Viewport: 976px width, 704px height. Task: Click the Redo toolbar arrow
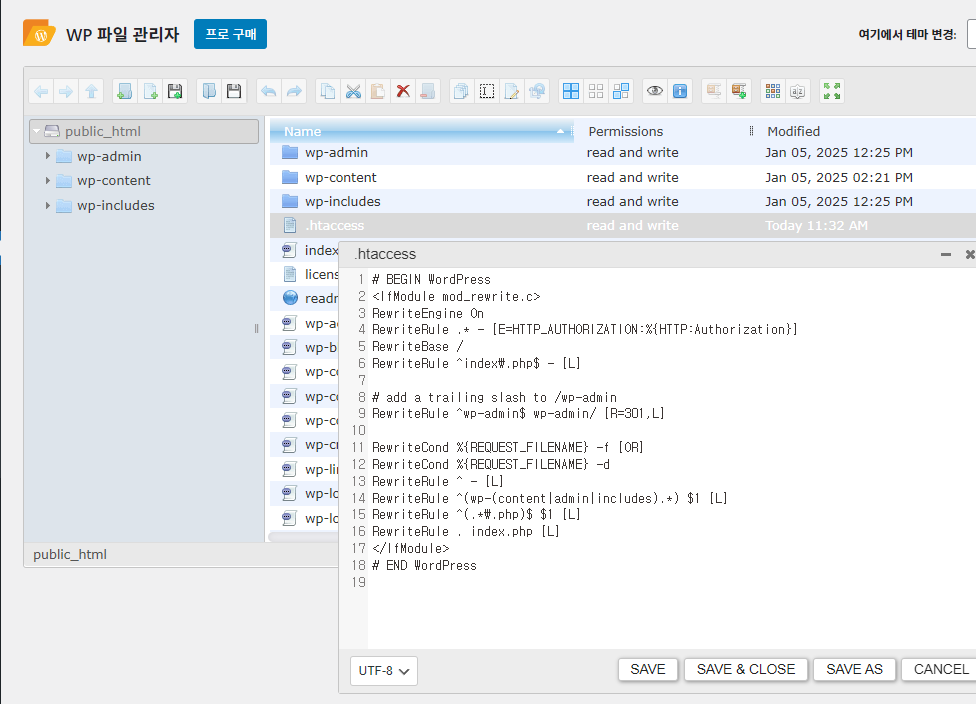pos(294,92)
